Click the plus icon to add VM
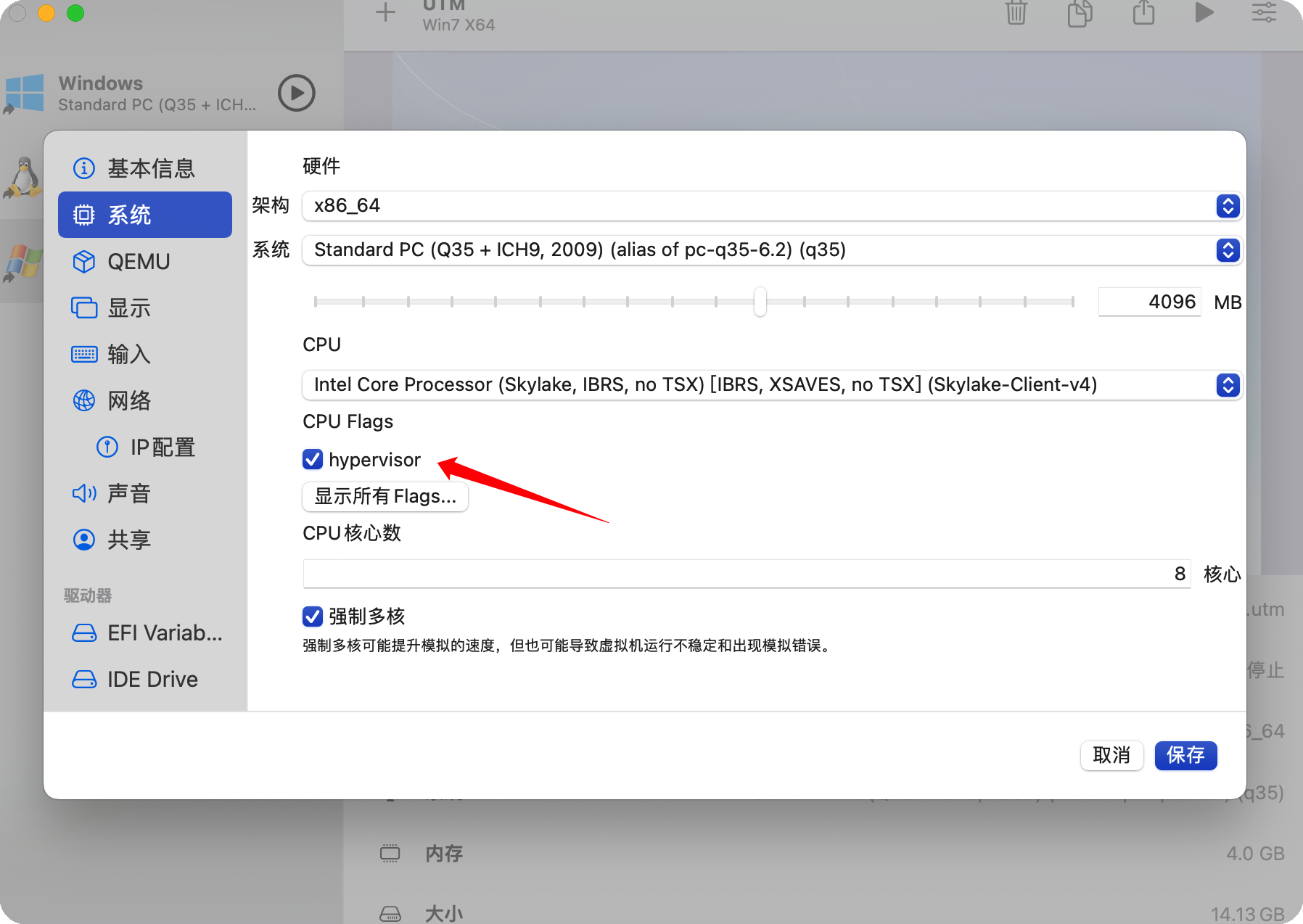Viewport: 1303px width, 924px height. (386, 12)
